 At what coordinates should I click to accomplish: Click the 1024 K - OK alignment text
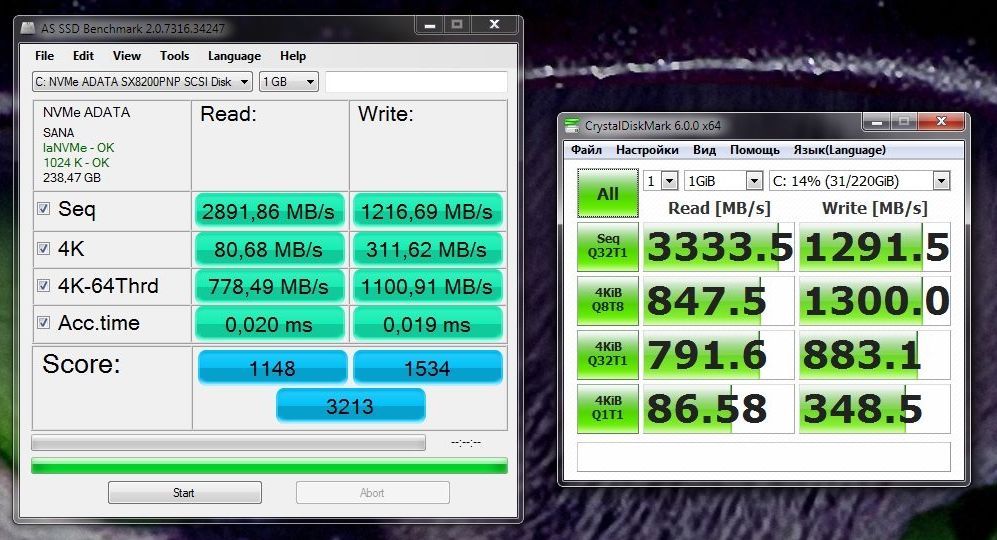click(x=76, y=162)
